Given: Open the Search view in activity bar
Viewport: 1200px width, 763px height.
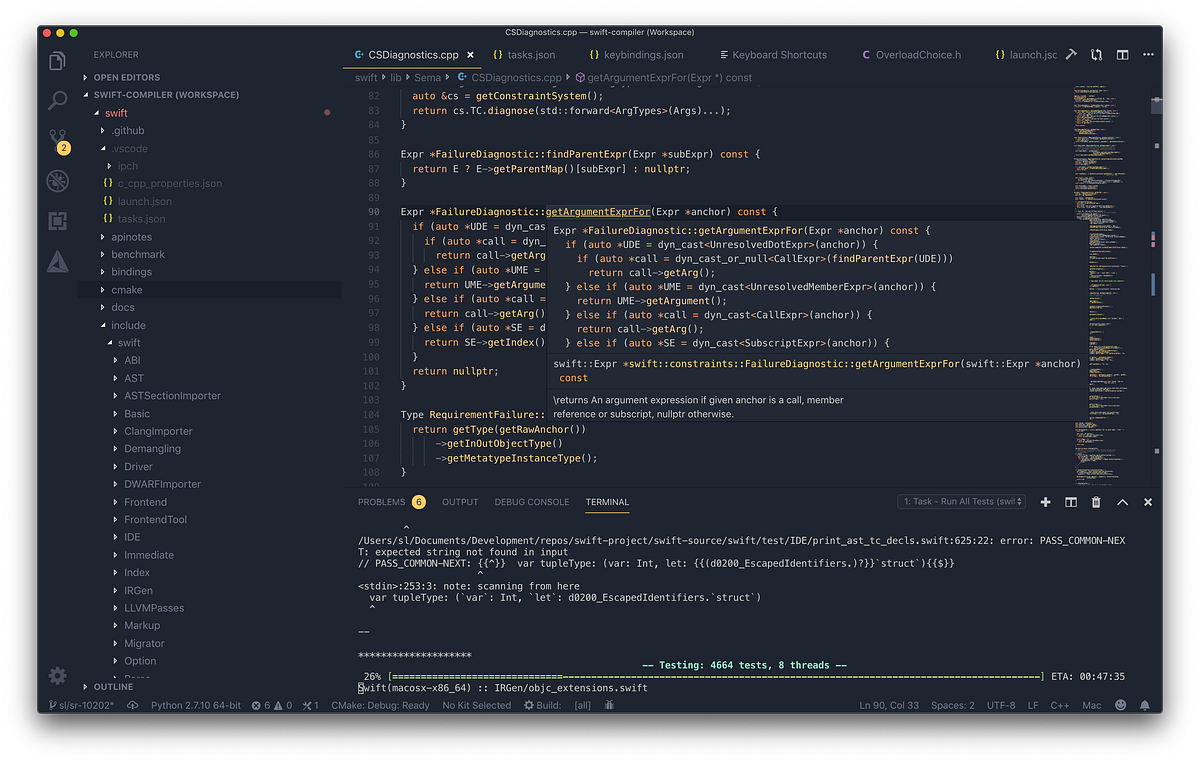Looking at the screenshot, I should tap(58, 100).
